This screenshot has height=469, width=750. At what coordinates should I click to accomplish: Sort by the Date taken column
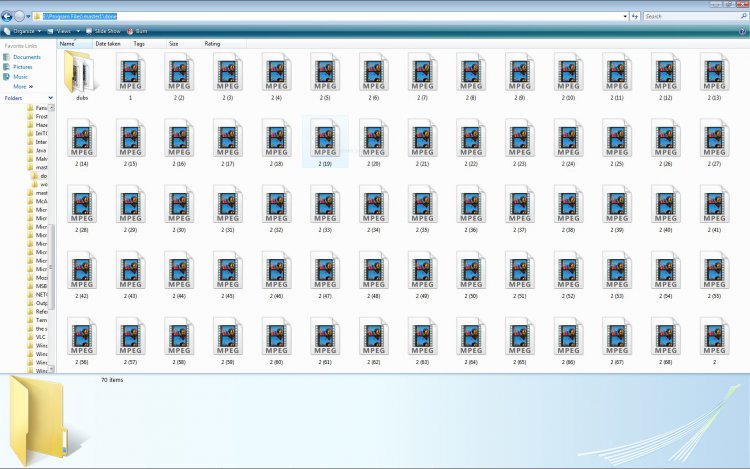click(x=111, y=44)
